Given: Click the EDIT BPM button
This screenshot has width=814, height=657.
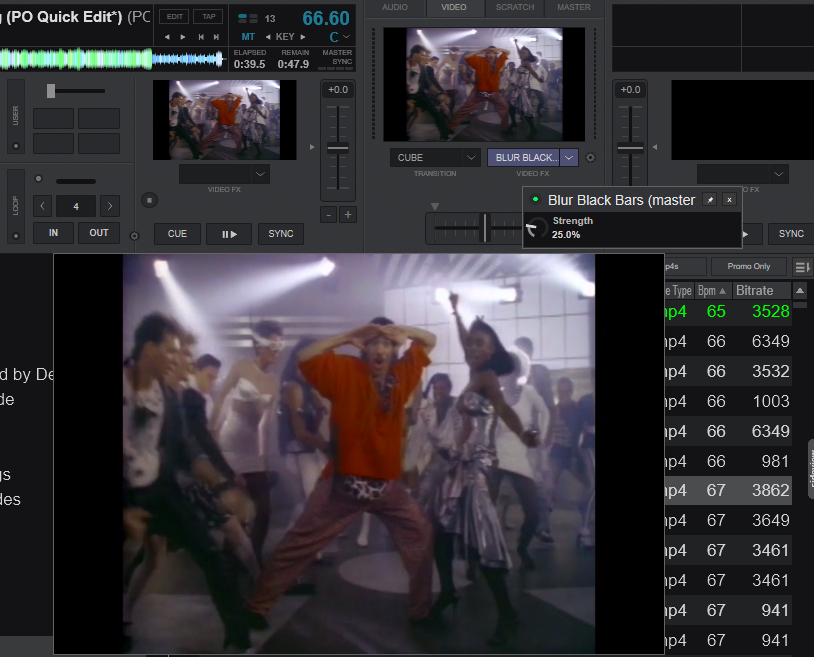Looking at the screenshot, I should 174,17.
